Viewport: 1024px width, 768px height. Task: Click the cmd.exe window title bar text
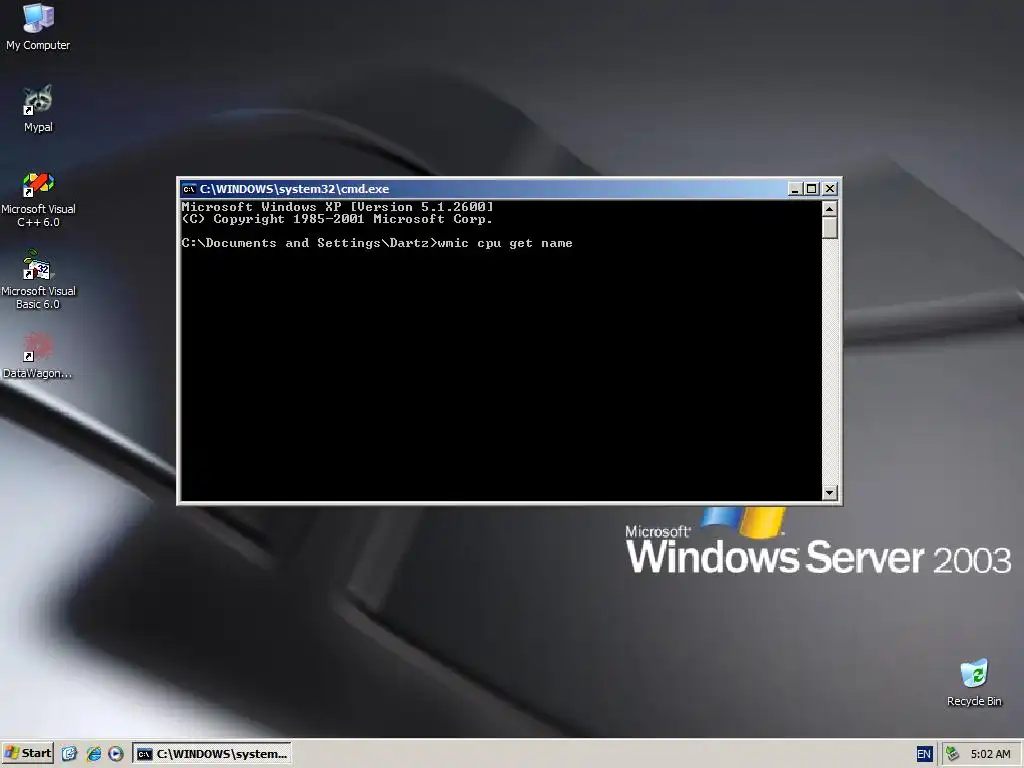[294, 189]
